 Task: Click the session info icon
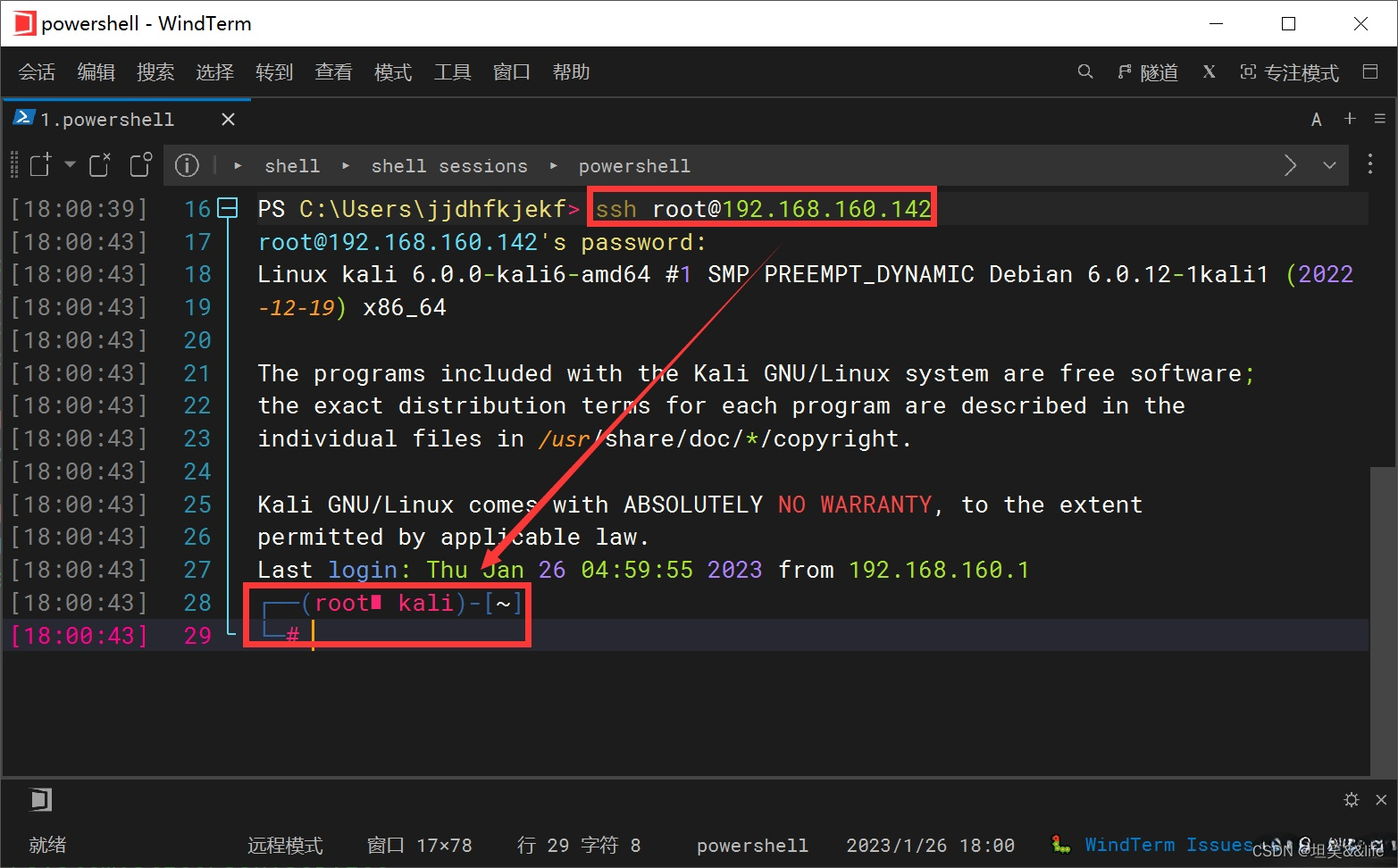(x=187, y=165)
